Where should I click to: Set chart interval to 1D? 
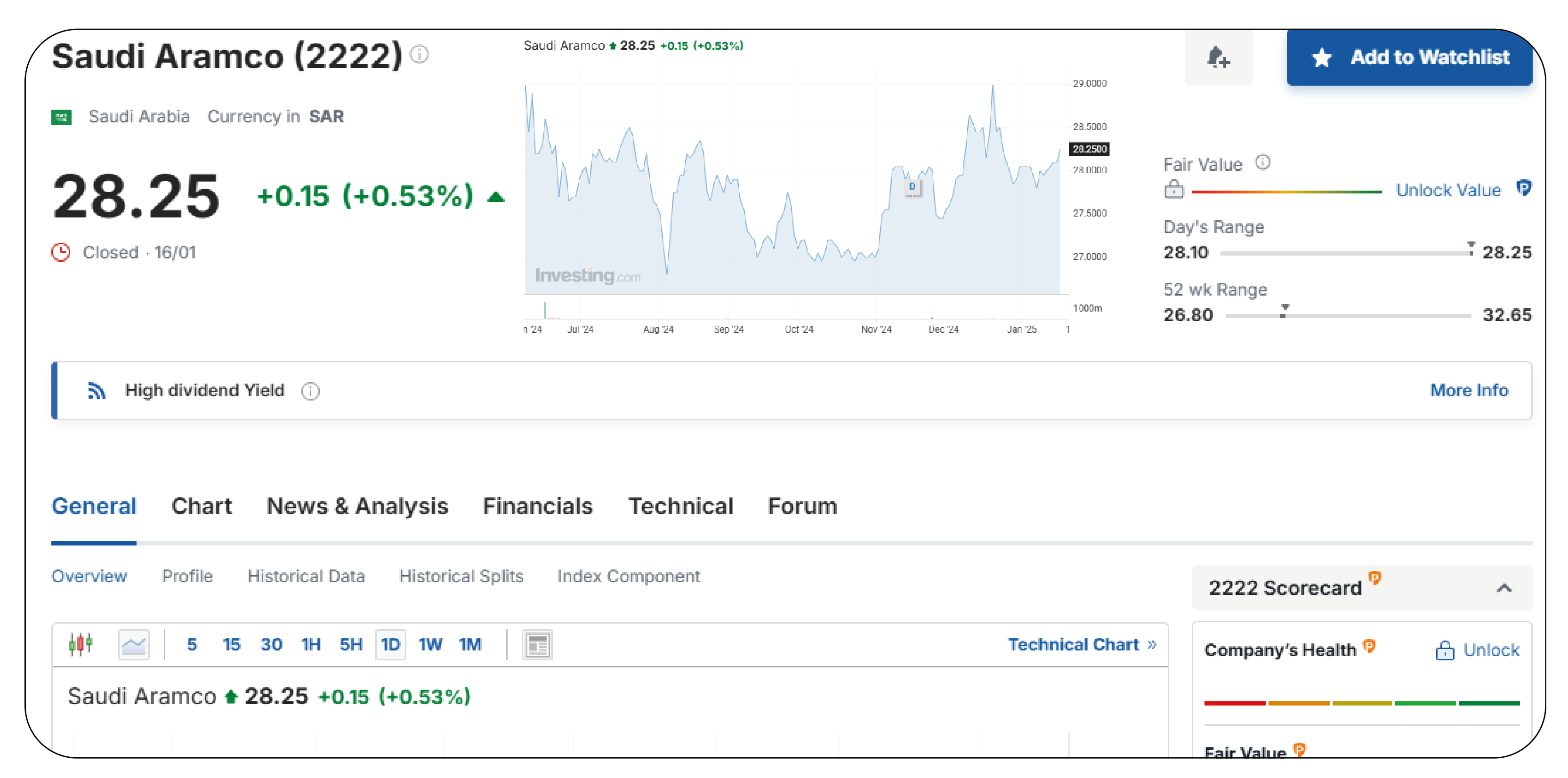pos(391,645)
